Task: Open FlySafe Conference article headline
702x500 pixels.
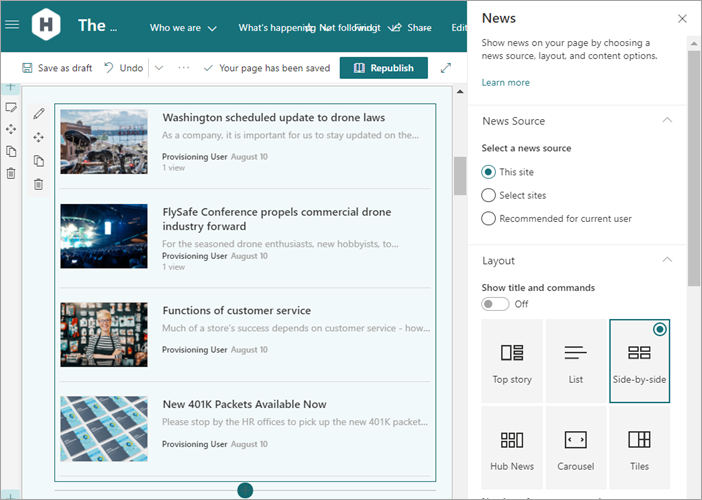Action: click(x=277, y=219)
